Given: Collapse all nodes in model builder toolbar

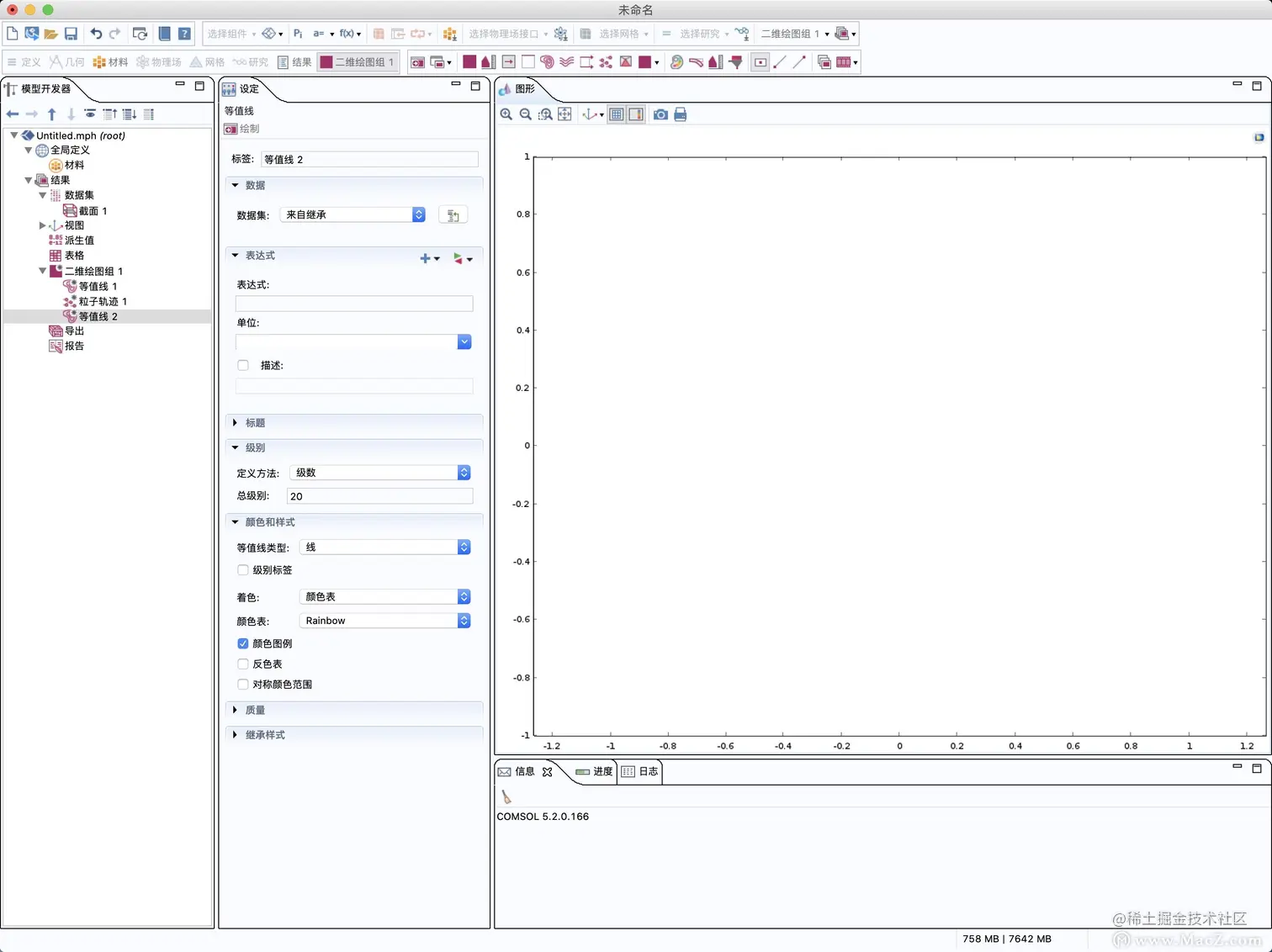Looking at the screenshot, I should (110, 114).
